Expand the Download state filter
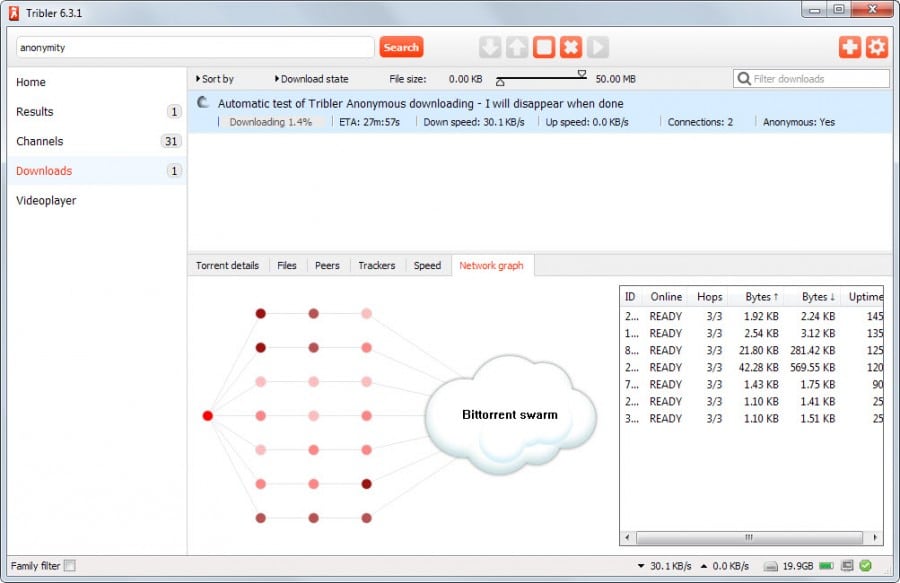900x583 pixels. [x=311, y=79]
